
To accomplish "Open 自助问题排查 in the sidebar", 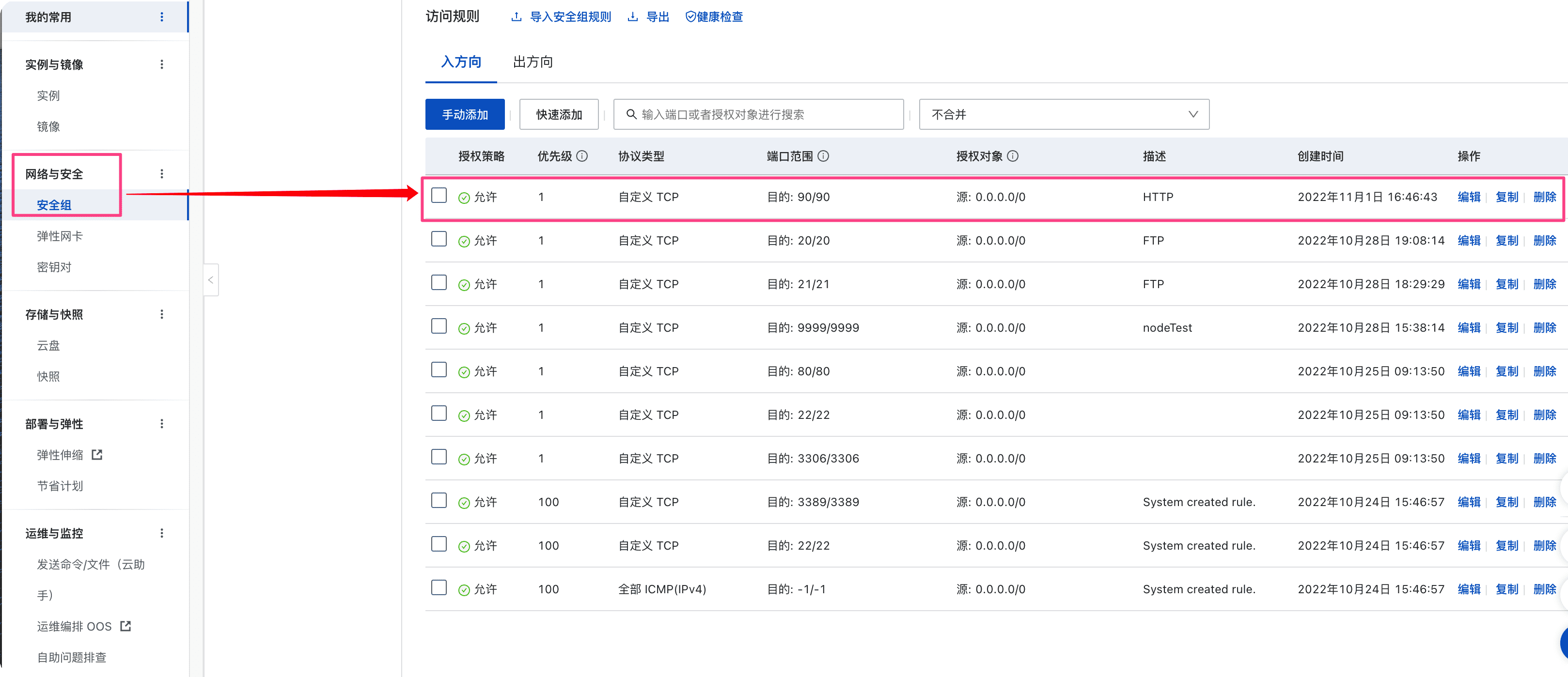I will [x=72, y=658].
